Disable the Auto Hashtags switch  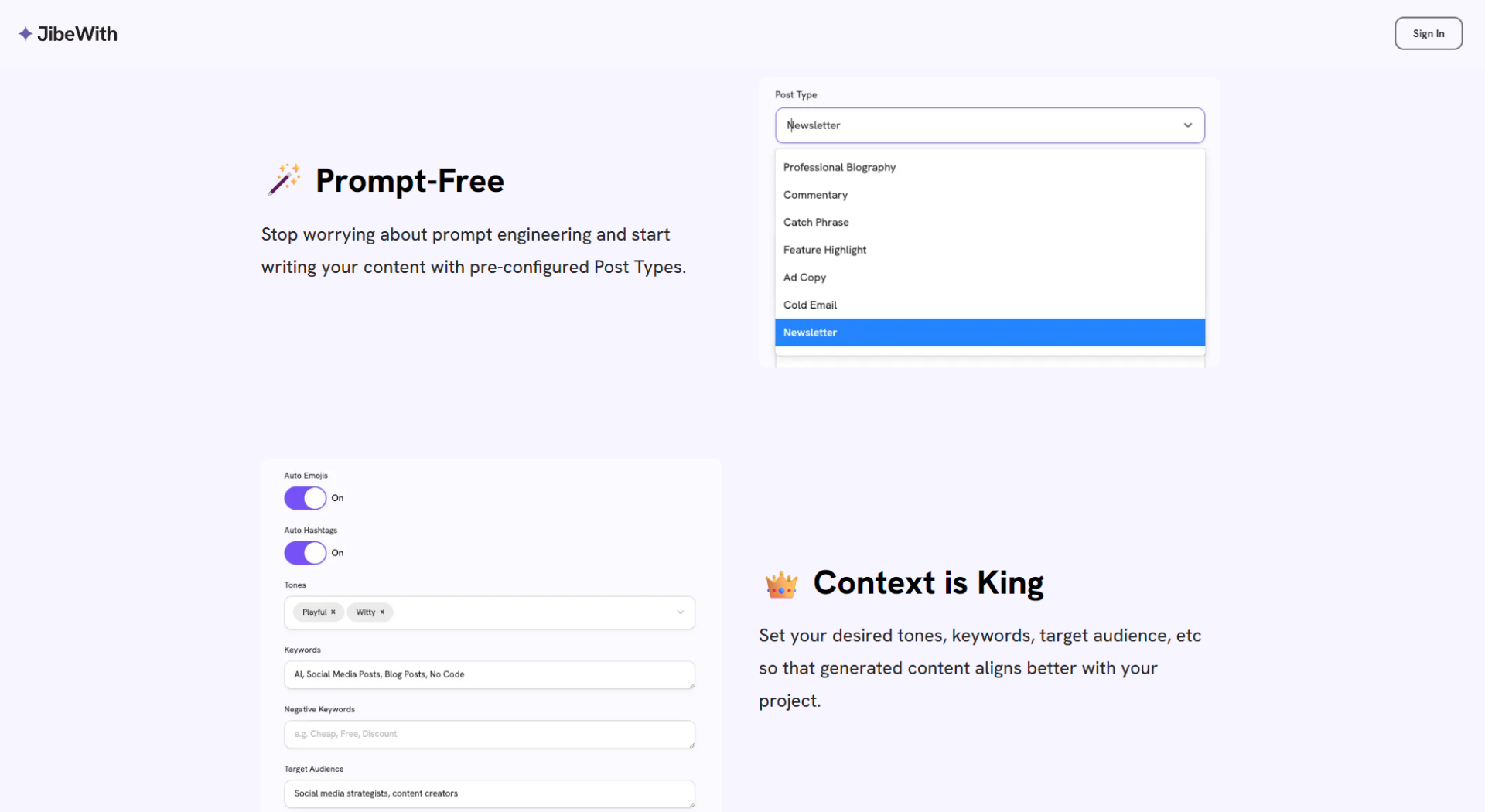click(306, 553)
